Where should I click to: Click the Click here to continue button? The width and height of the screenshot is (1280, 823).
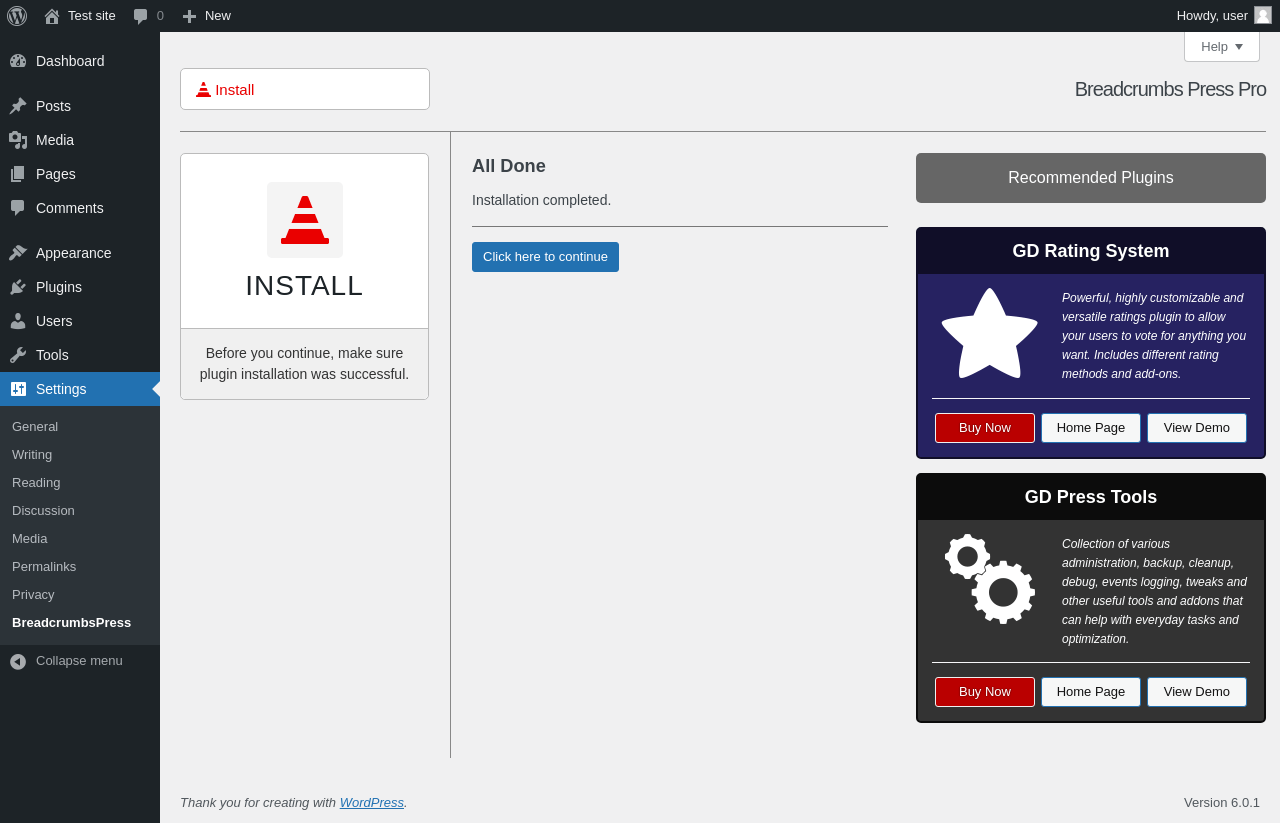[545, 257]
